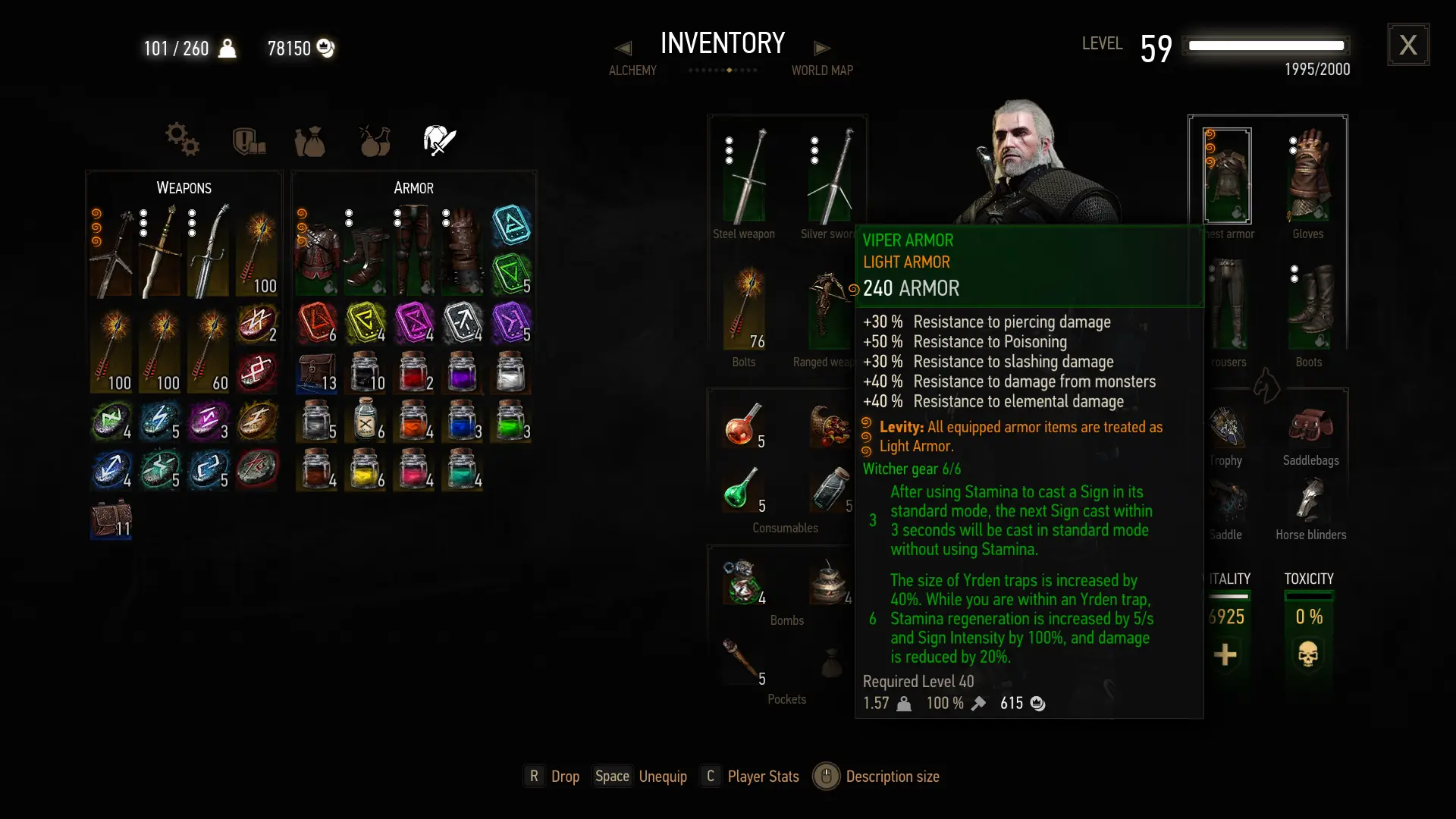Click the Drop action button

(x=552, y=777)
